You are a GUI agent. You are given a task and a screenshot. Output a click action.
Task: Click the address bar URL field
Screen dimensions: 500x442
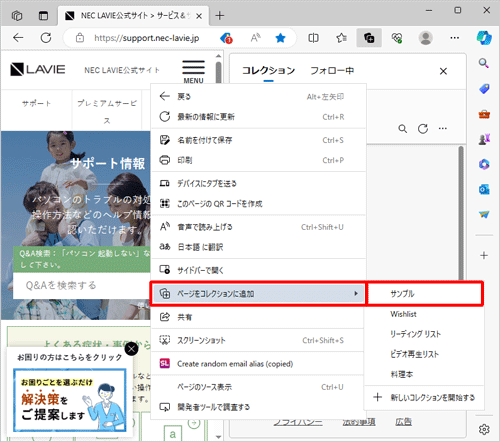[x=147, y=38]
